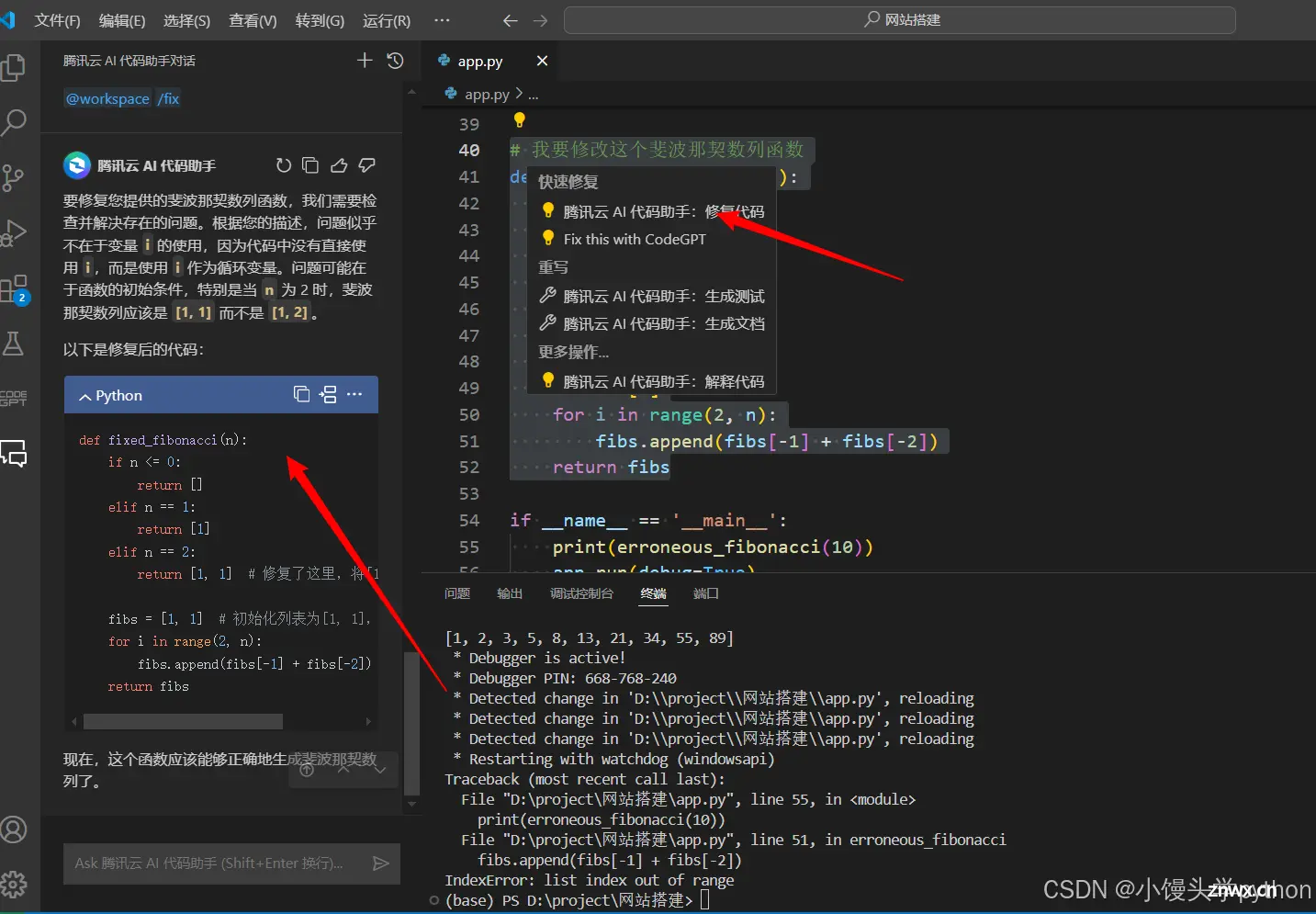Image resolution: width=1316 pixels, height=914 pixels.
Task: Copy the Python code block
Action: coord(301,394)
